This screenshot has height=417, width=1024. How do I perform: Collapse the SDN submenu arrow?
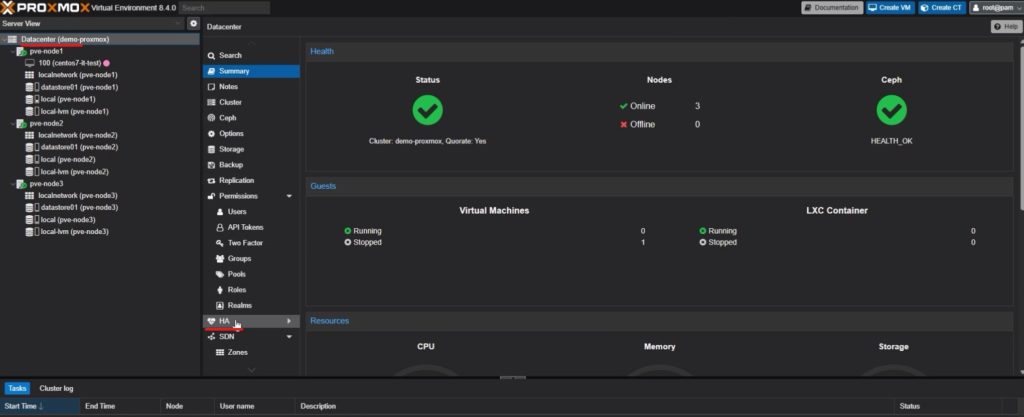(289, 337)
